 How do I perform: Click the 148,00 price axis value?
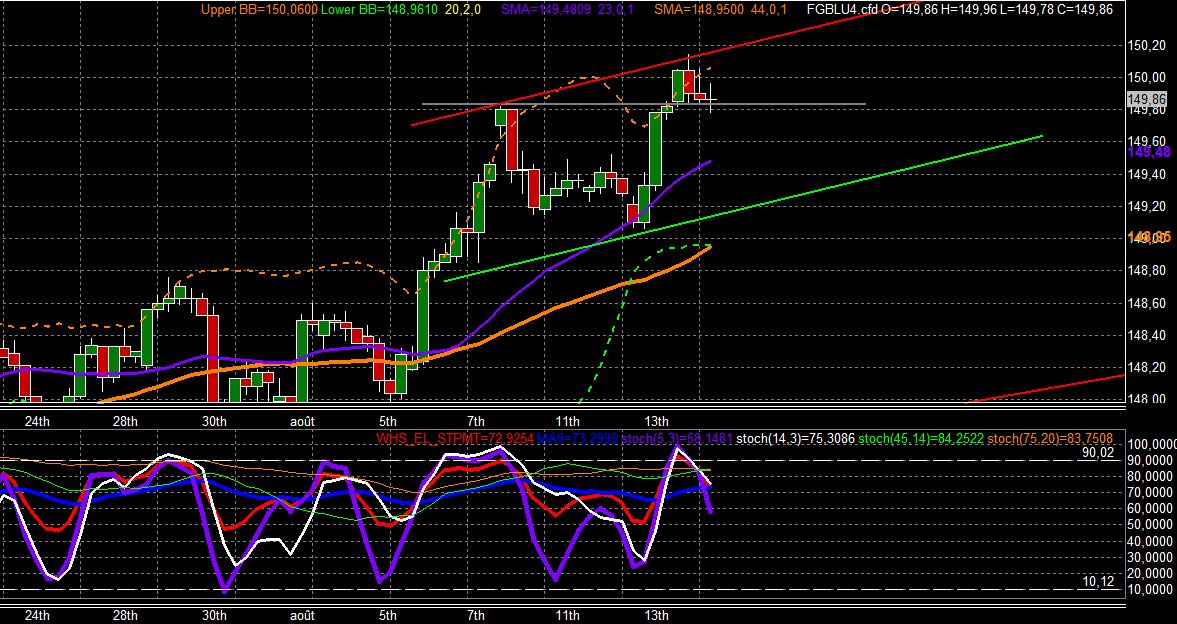click(x=1147, y=398)
